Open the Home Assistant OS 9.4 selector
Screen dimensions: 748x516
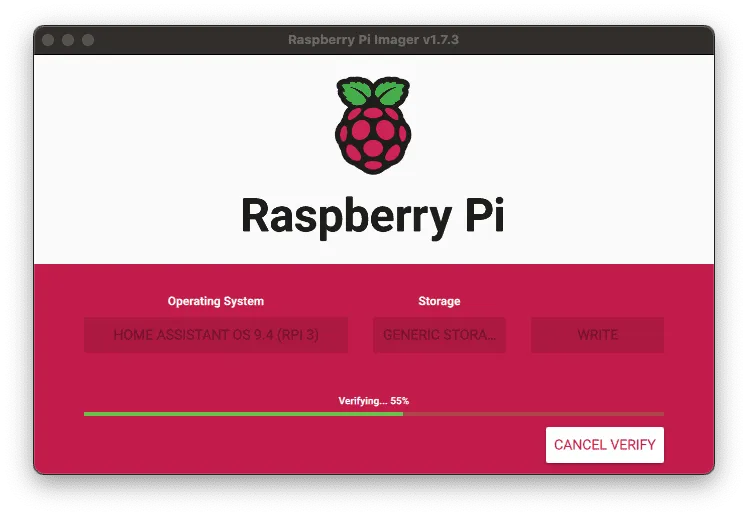tap(216, 335)
